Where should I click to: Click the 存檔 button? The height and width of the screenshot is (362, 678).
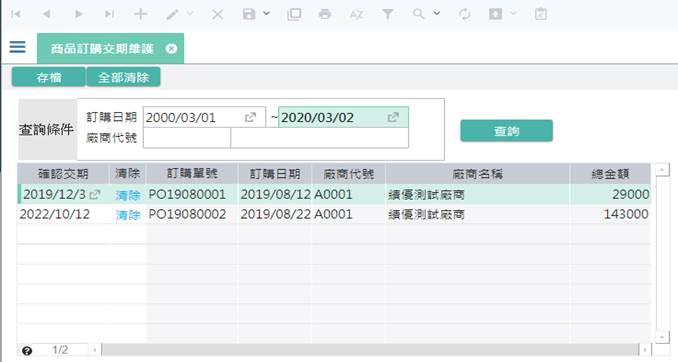click(x=49, y=77)
